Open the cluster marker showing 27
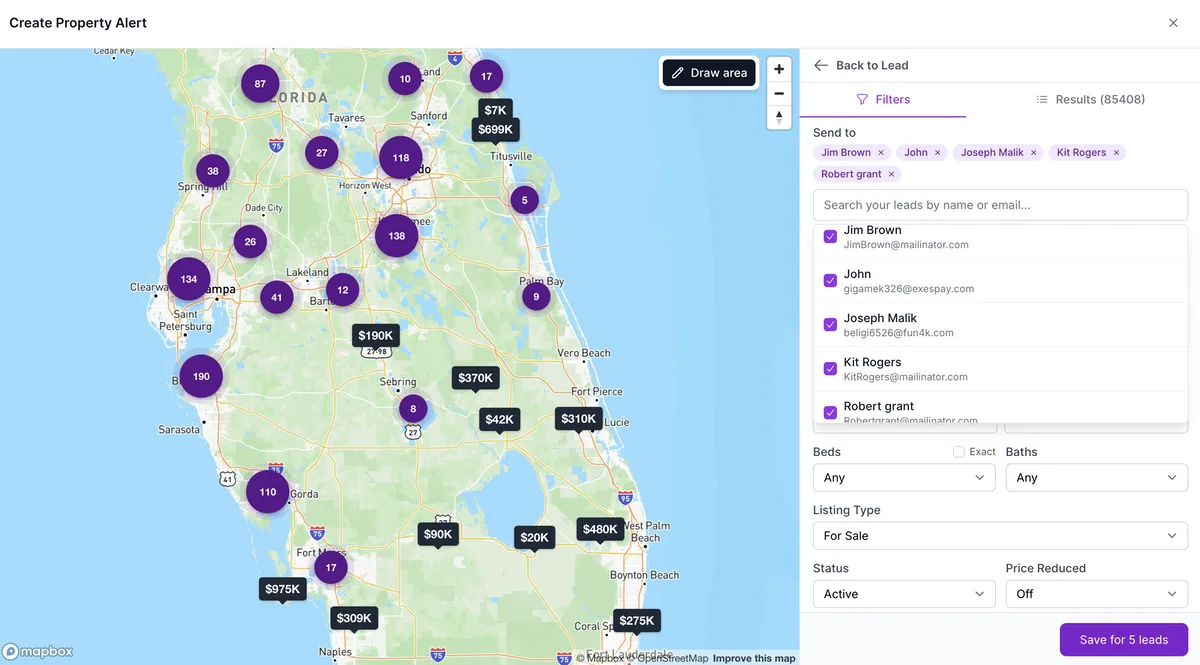This screenshot has height=665, width=1200. click(x=322, y=153)
